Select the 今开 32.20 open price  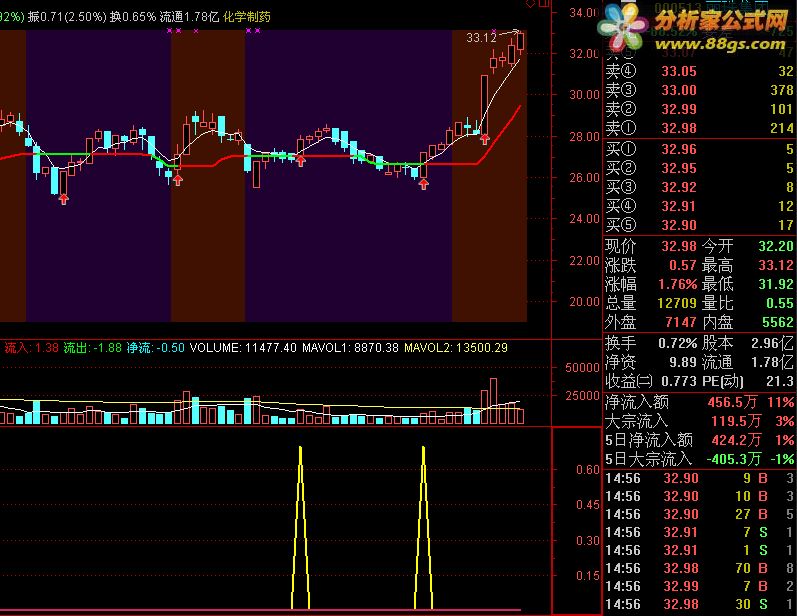(748, 246)
